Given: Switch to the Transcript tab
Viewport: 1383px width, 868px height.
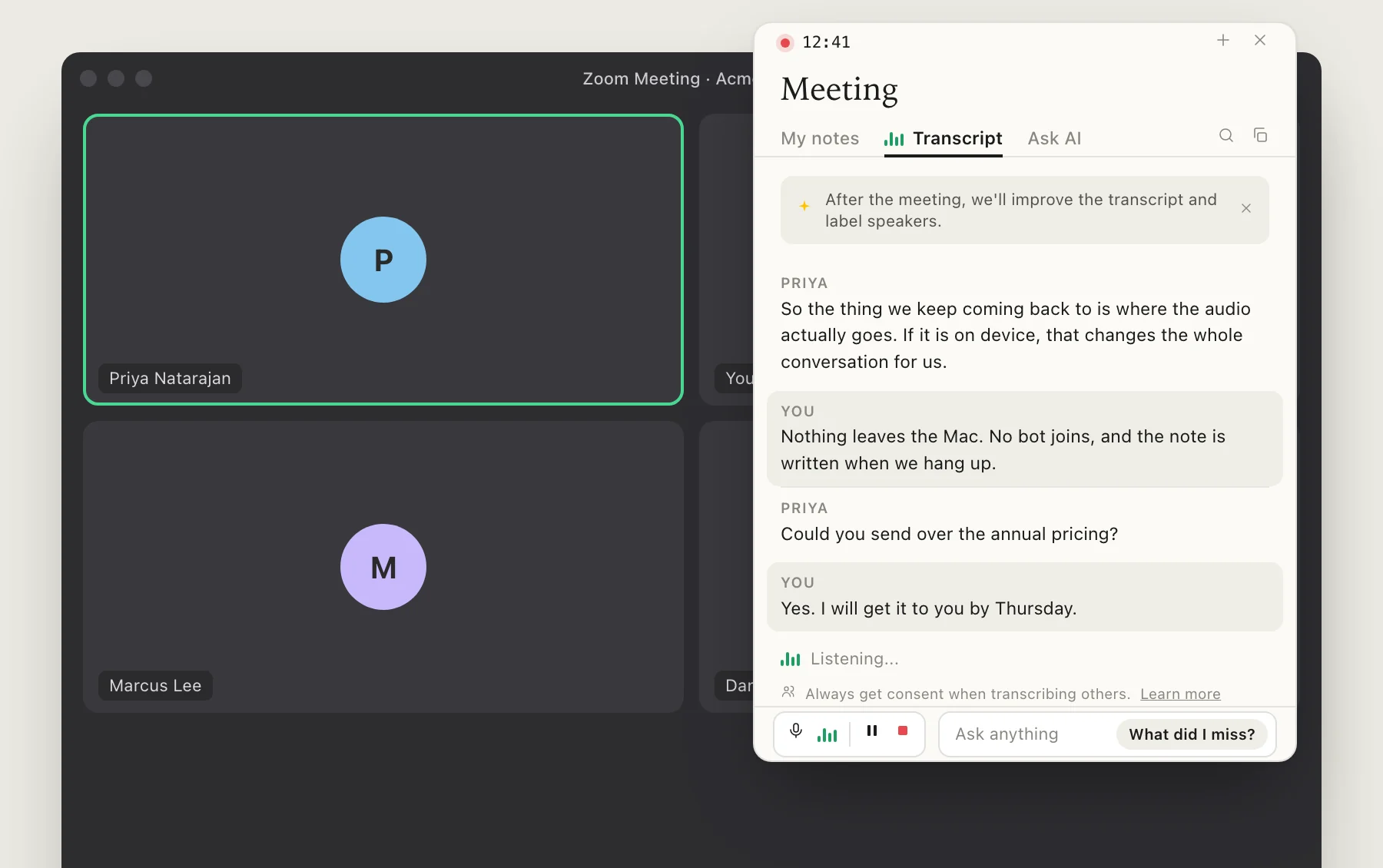Looking at the screenshot, I should 943,138.
